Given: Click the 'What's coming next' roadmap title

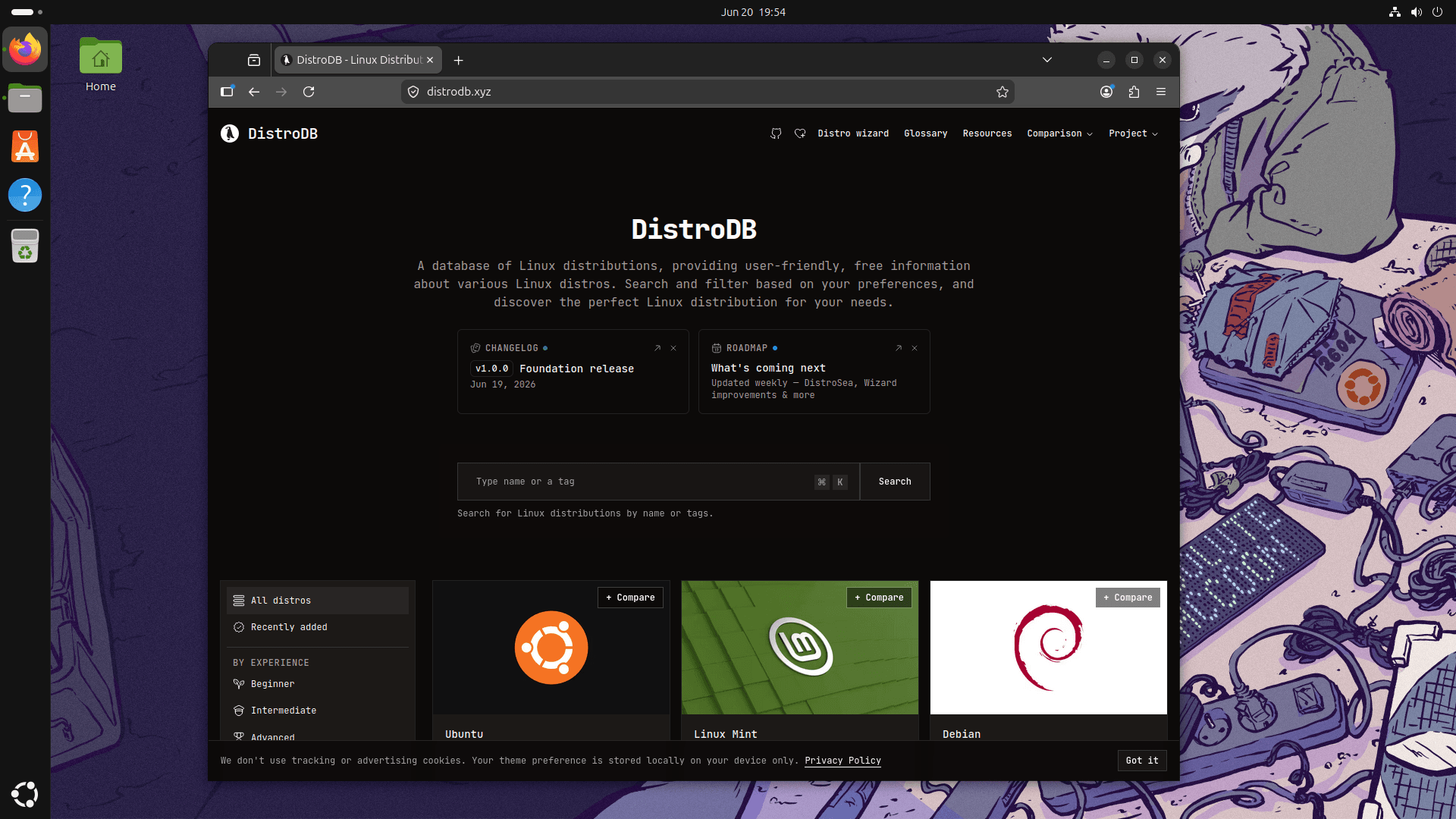Looking at the screenshot, I should pos(768,368).
